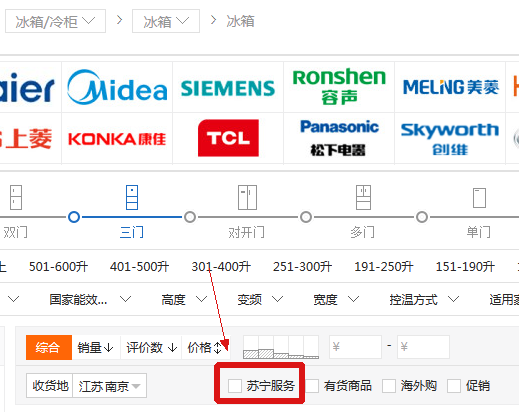Screen dimensions: 519x412
Task: Sort by 综合 tab
Action: click(x=49, y=347)
